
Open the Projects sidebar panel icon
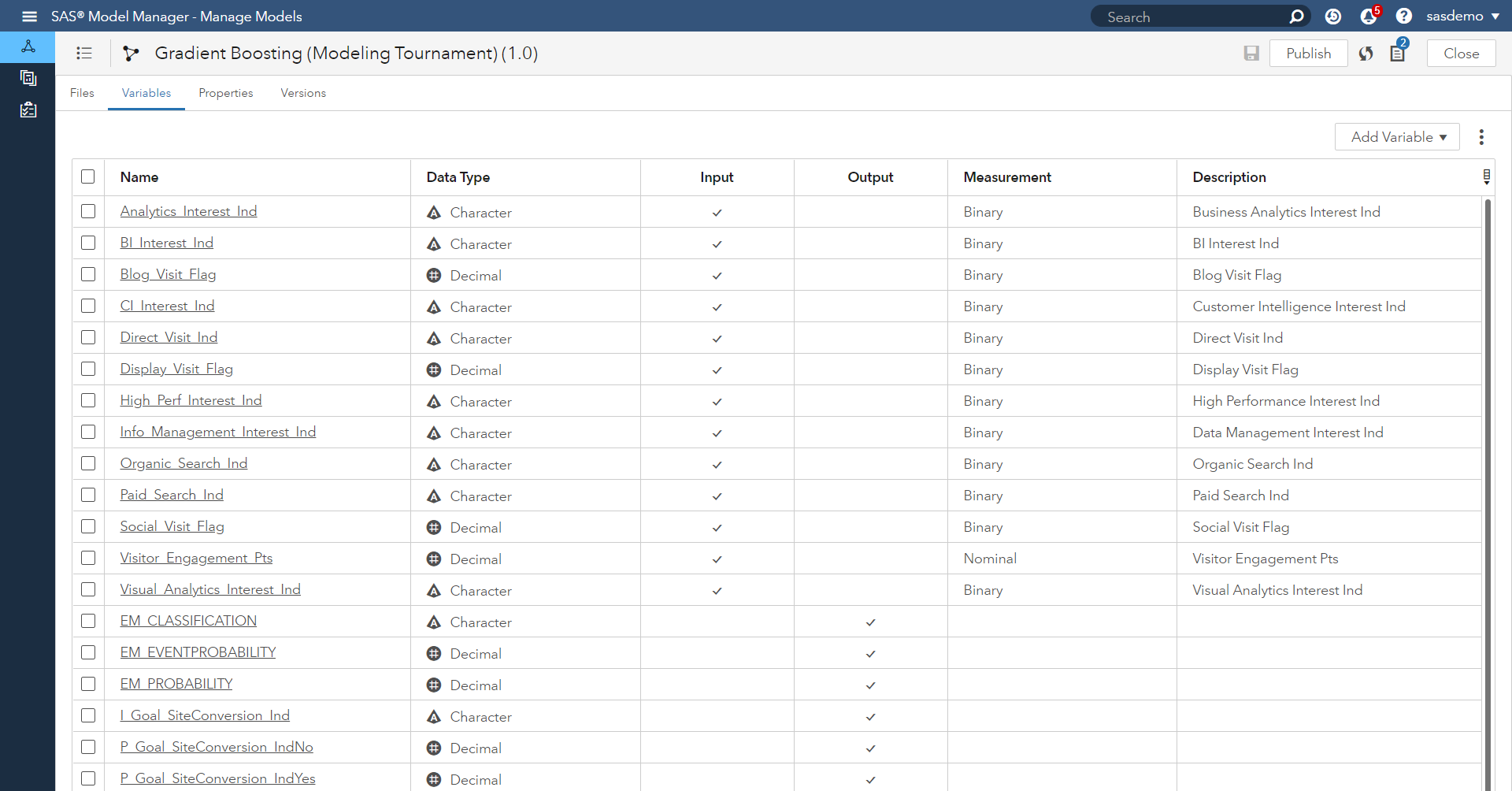click(x=28, y=77)
